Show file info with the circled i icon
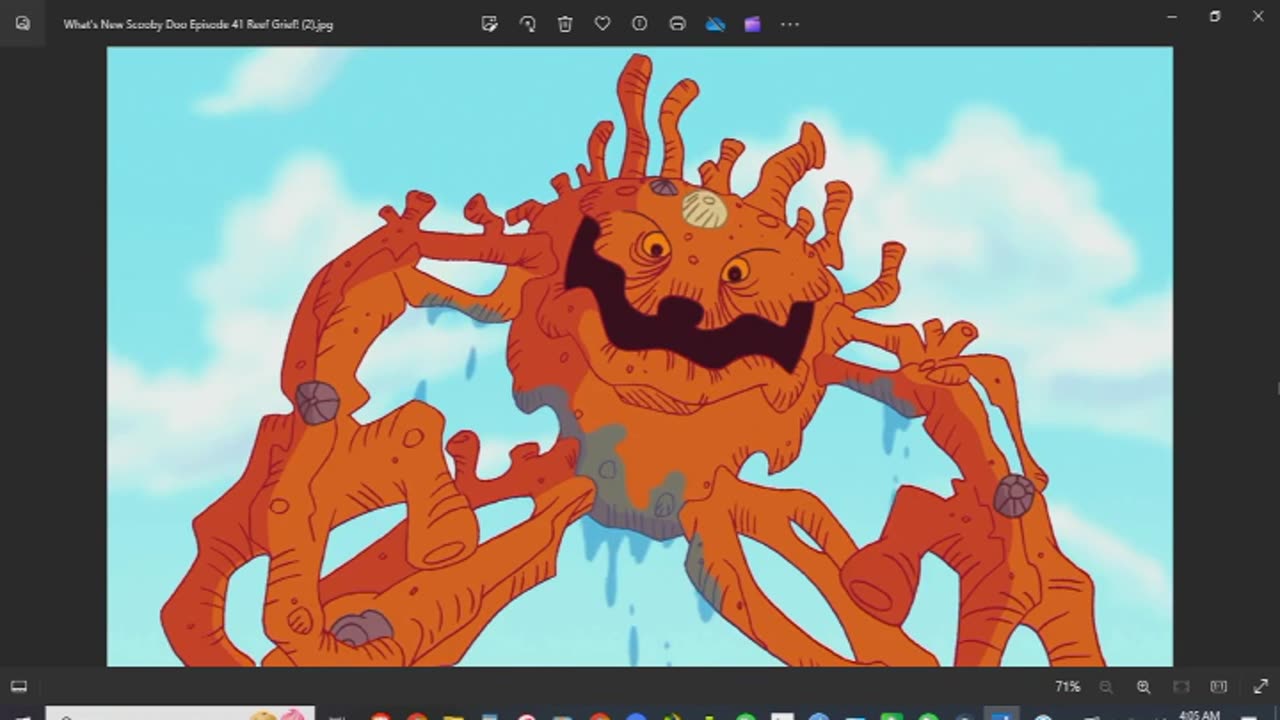1280x720 pixels. [640, 24]
